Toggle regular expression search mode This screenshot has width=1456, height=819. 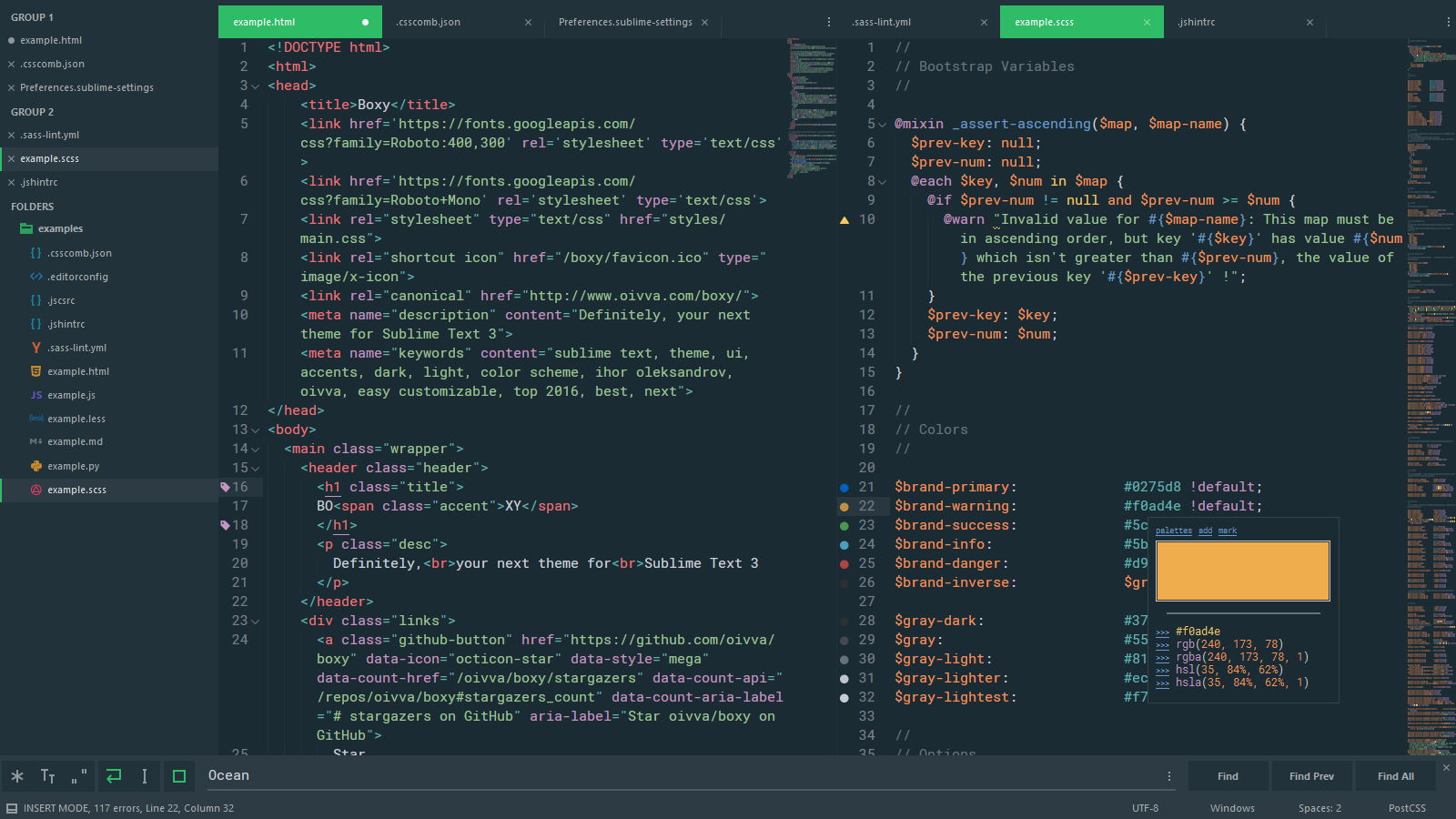17,776
